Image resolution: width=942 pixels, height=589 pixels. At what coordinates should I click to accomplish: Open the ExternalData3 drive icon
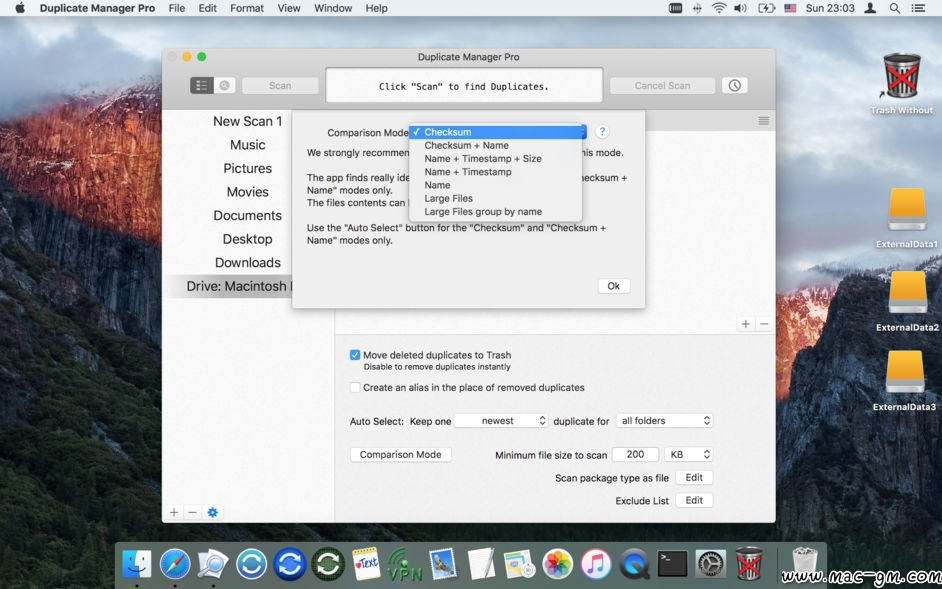[x=905, y=380]
